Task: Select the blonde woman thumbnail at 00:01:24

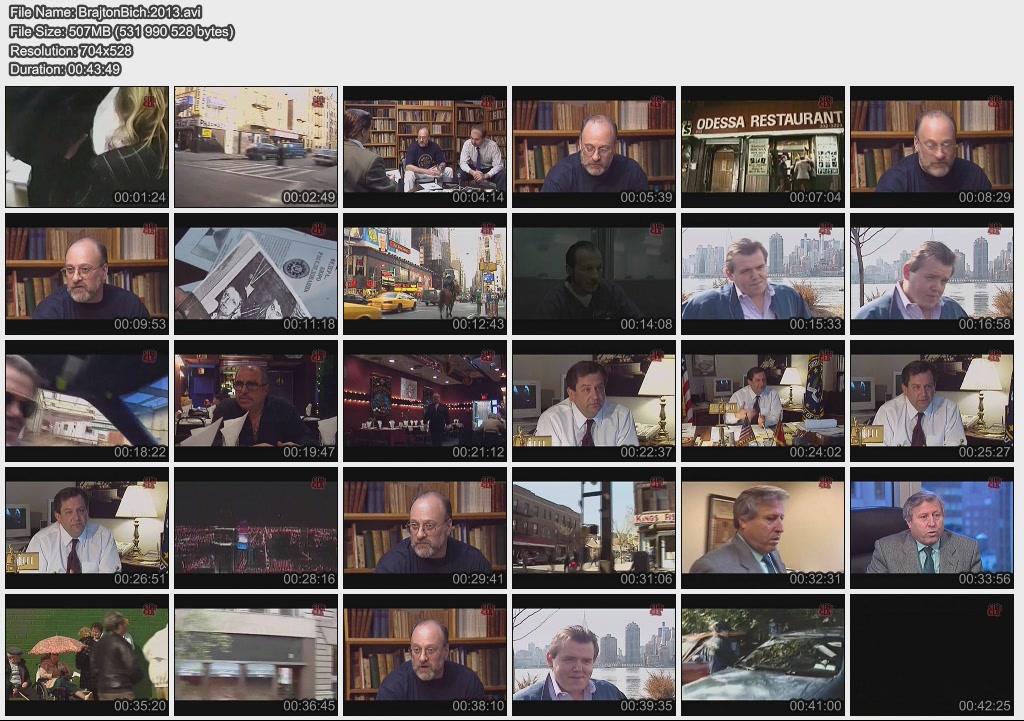Action: click(x=87, y=147)
